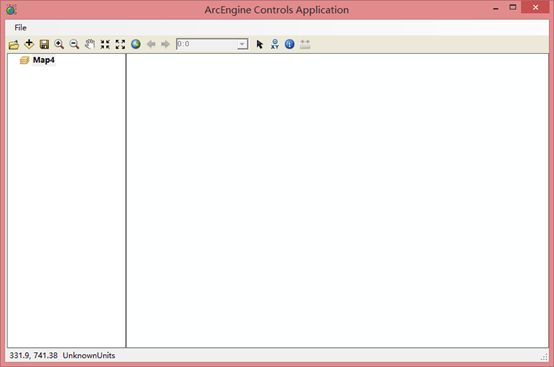The width and height of the screenshot is (554, 367).
Task: Maximize the ArcEngine application window
Action: pos(512,7)
